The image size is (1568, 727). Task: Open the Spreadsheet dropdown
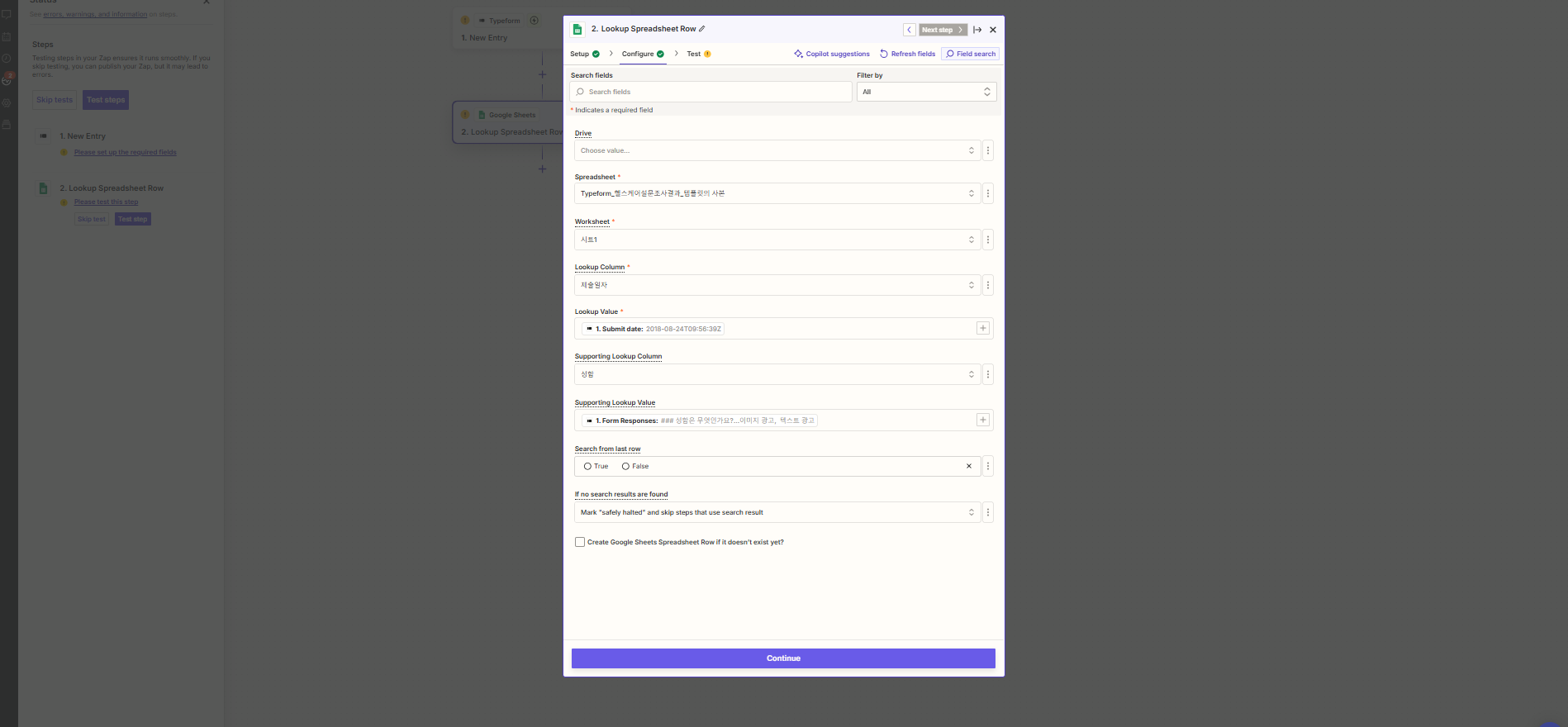click(x=777, y=193)
